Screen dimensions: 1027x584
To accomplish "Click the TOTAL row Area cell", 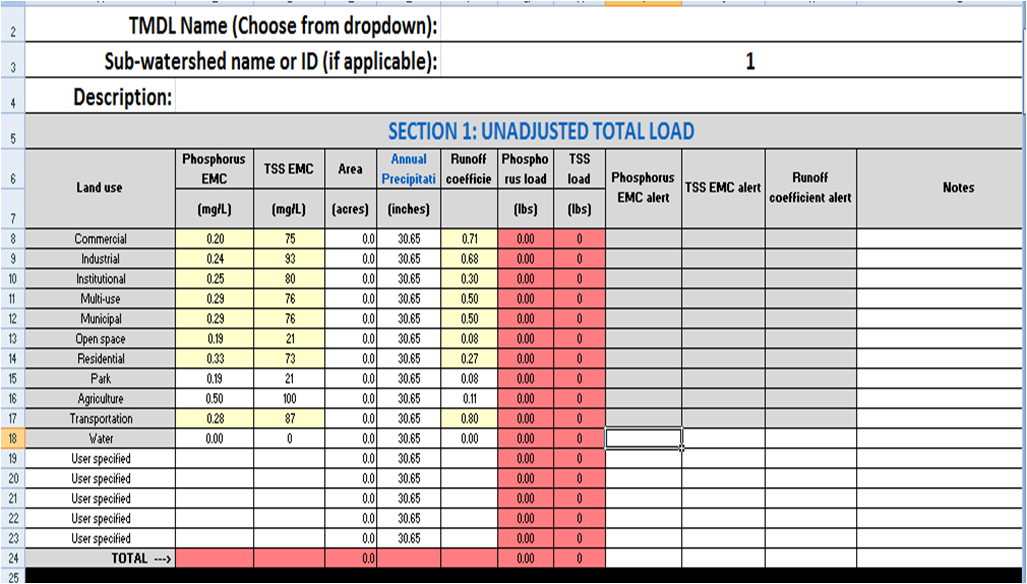I will click(350, 558).
